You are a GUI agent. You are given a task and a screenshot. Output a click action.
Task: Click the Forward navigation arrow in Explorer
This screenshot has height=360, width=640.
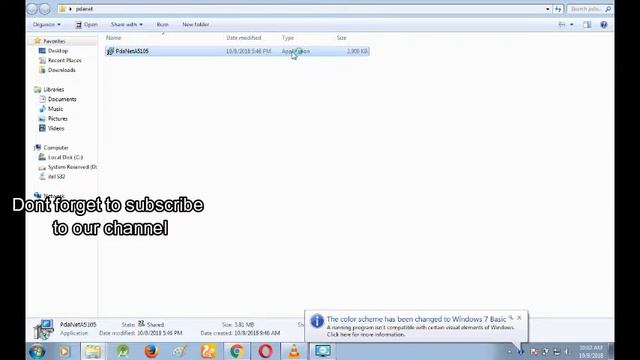[45, 9]
